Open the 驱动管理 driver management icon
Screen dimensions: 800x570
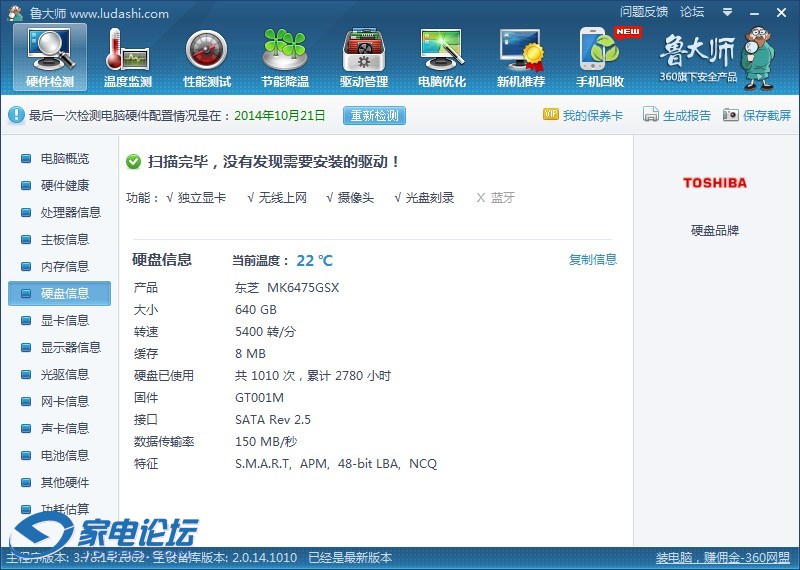[363, 55]
